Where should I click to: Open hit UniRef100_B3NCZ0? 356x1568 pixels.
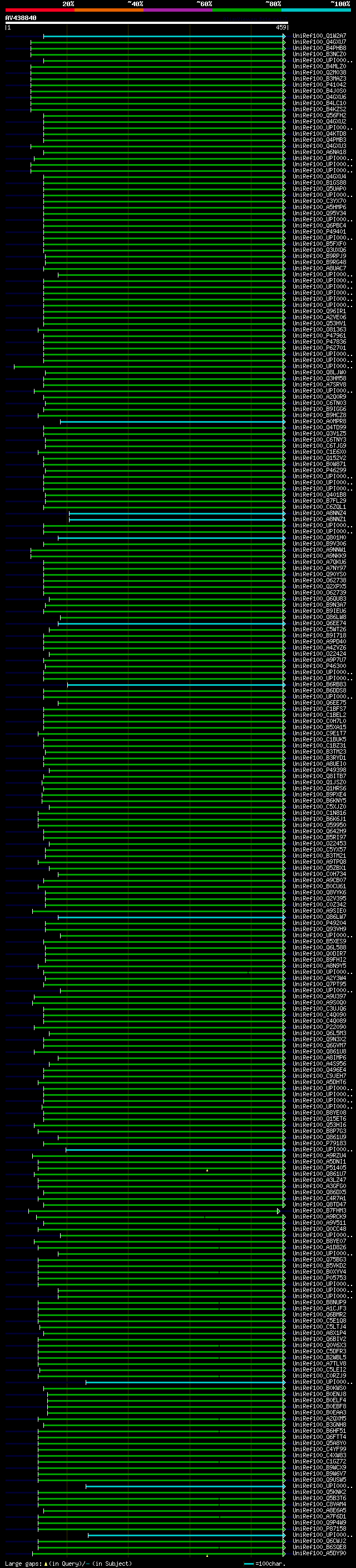[319, 54]
